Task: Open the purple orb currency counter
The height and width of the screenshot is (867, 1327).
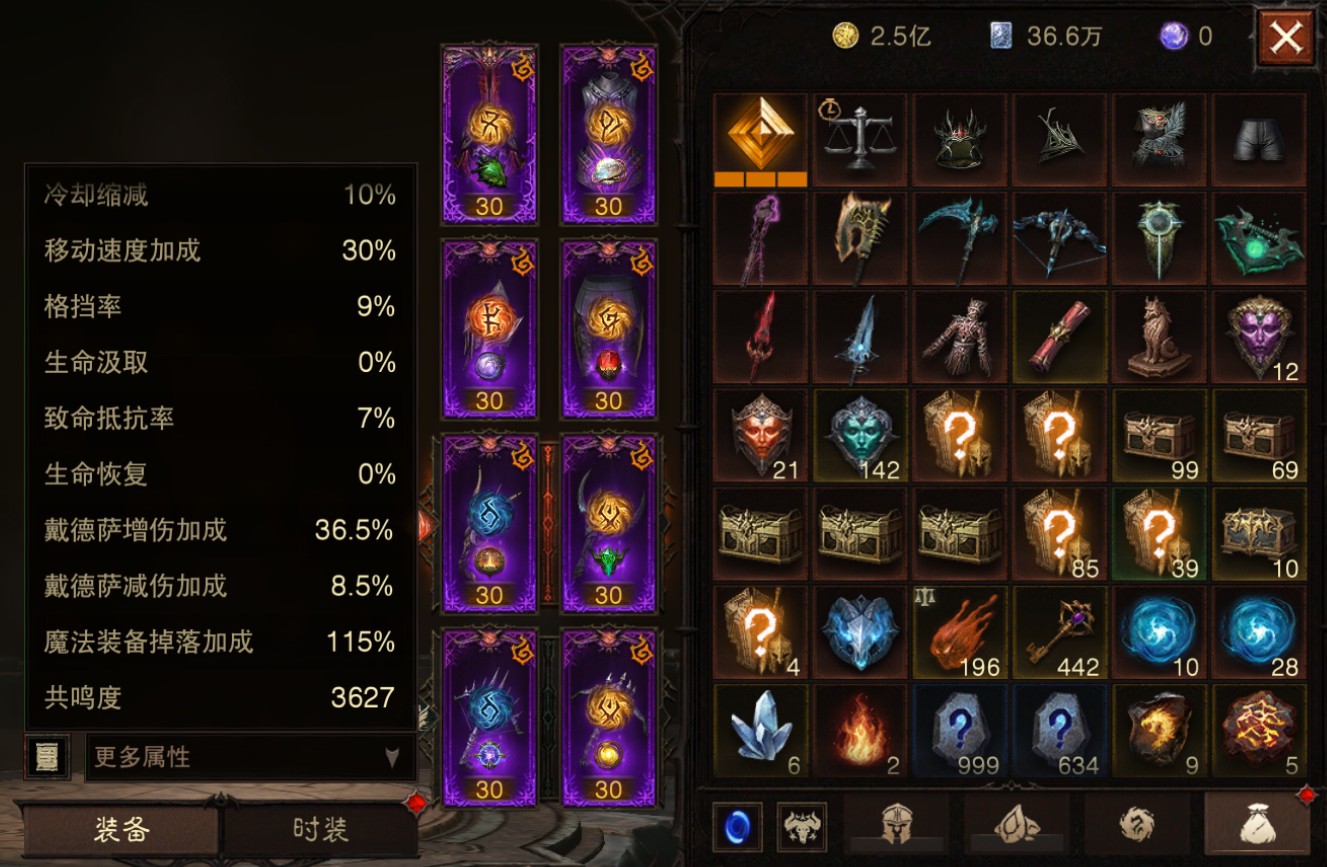Action: 1187,37
